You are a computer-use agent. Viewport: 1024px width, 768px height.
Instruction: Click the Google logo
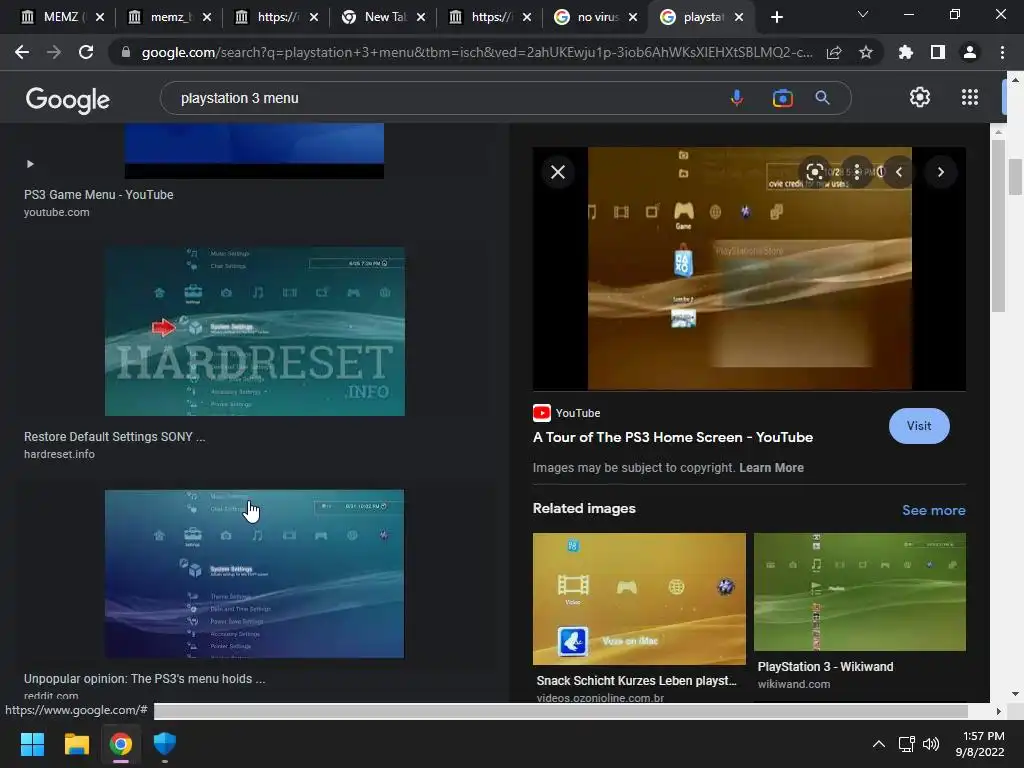[67, 99]
